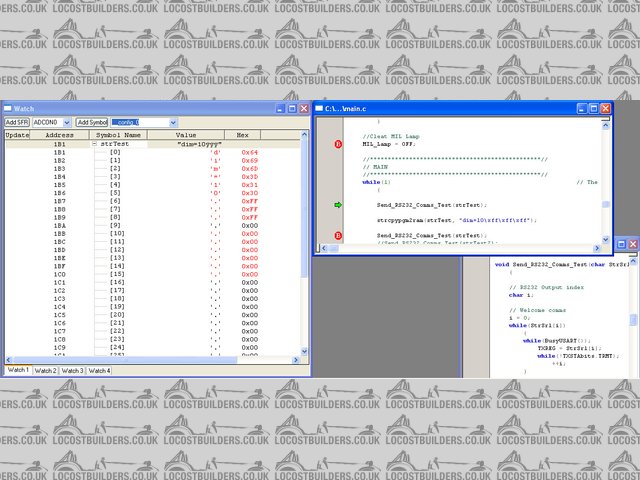
Task: Click the highlighted config symbol field
Action: coord(140,122)
